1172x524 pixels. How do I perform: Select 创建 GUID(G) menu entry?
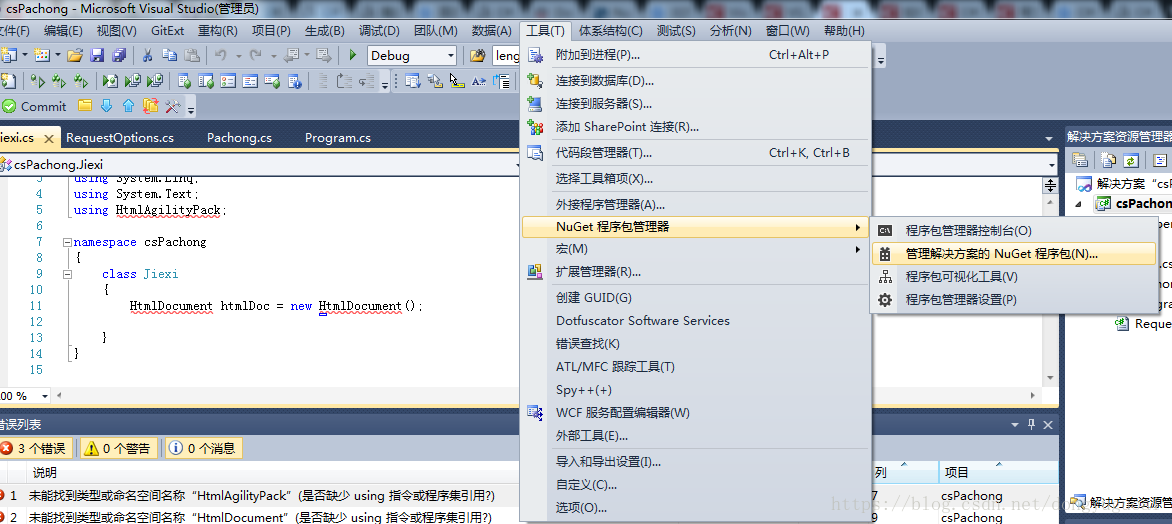(696, 298)
